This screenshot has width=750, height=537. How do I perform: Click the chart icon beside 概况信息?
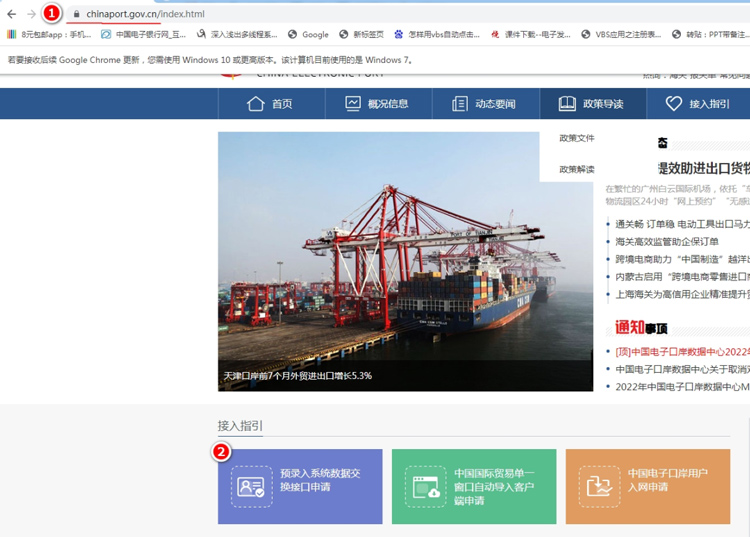click(353, 103)
